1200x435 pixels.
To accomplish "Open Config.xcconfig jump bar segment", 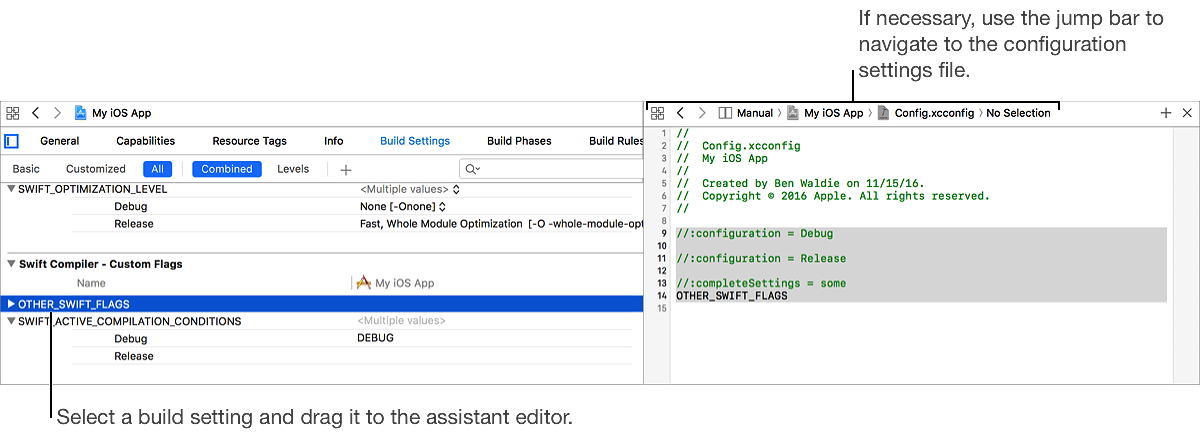I will tap(926, 114).
